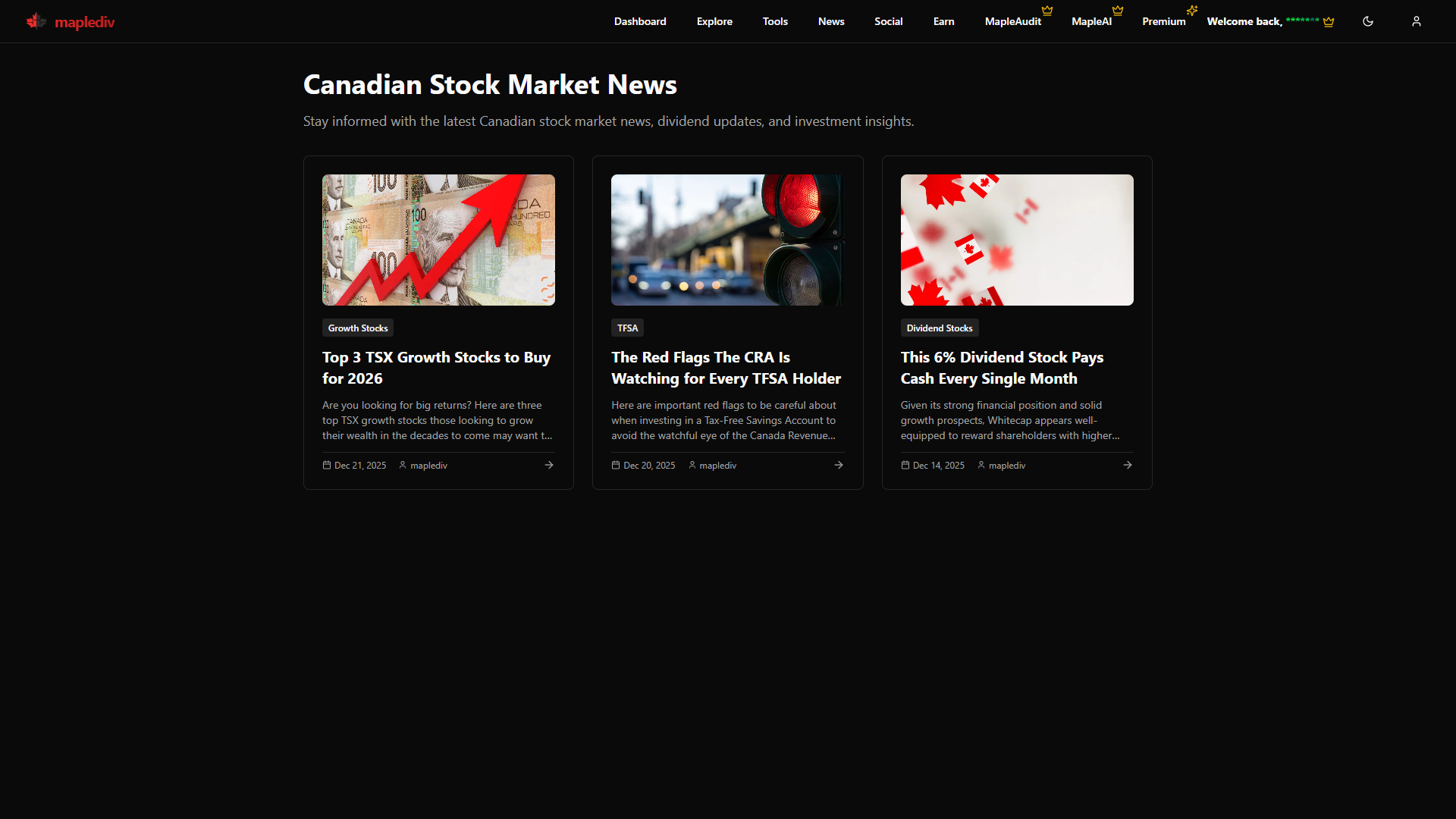1456x819 pixels.
Task: Go to the Premium page
Action: (1163, 21)
